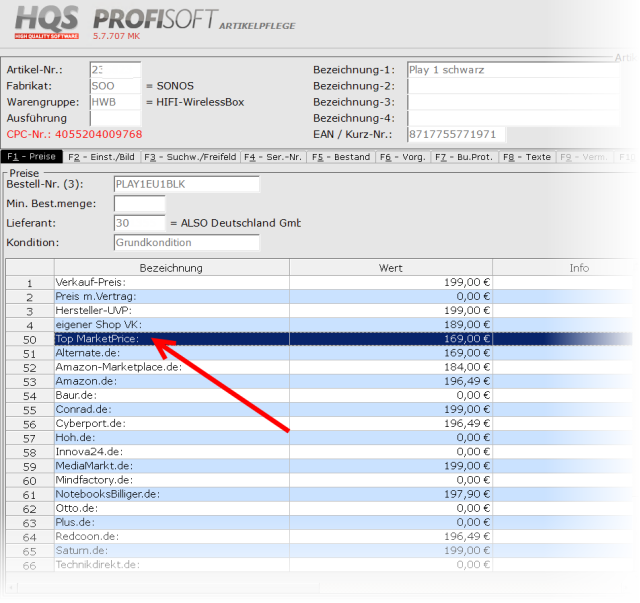Select the eigener Shop VK row
This screenshot has width=640, height=603.
click(x=319, y=325)
